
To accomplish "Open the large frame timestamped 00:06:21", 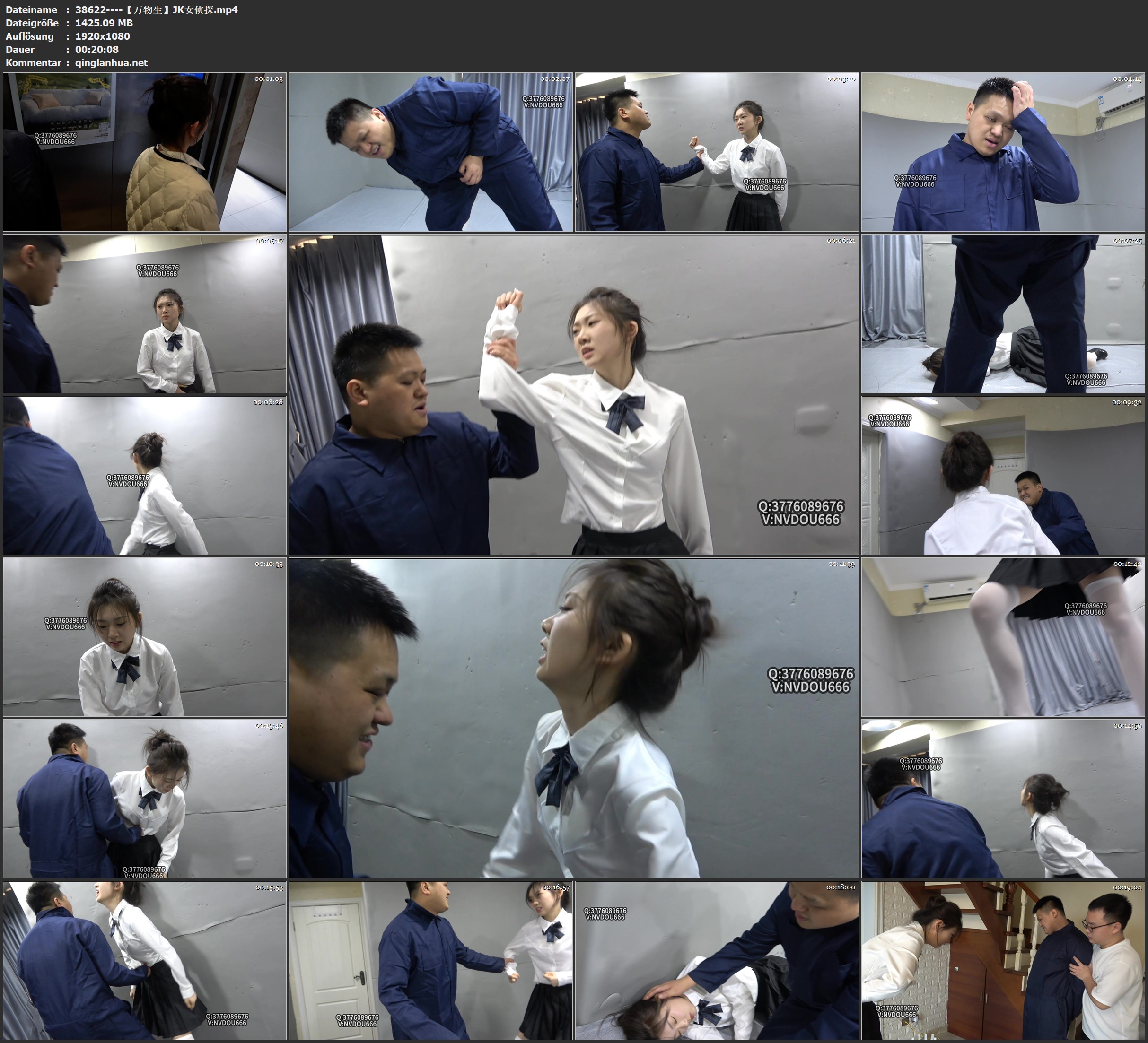I will click(x=573, y=394).
